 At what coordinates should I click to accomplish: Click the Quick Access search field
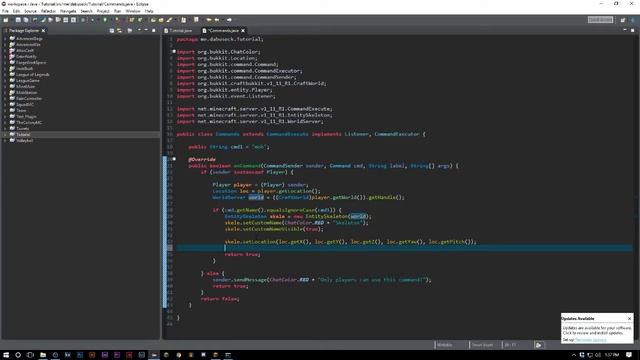[600, 20]
